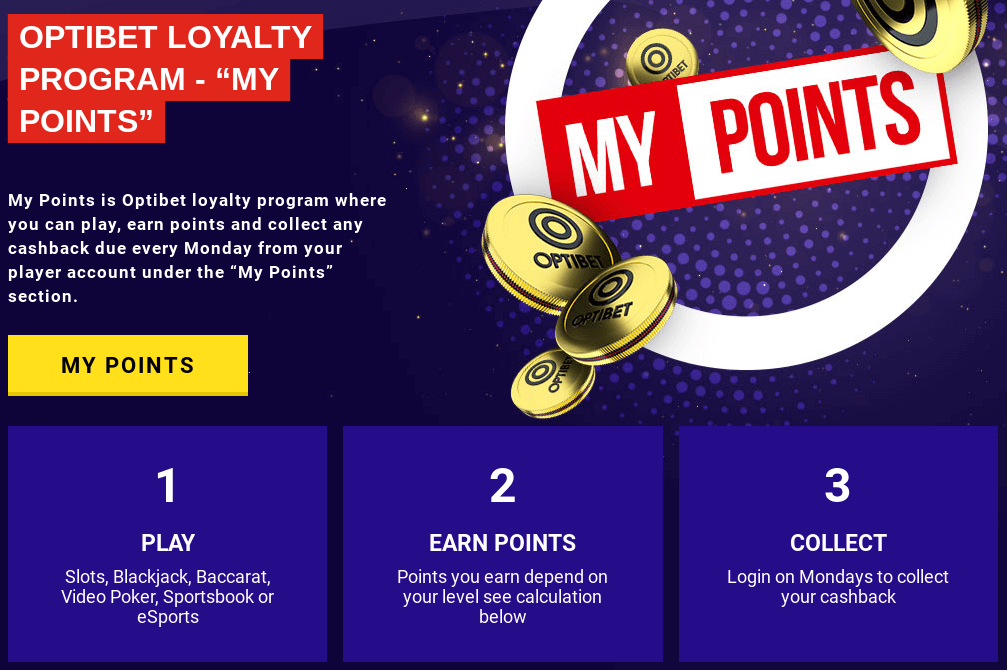This screenshot has height=670, width=1007.
Task: Select the step 1 PLAY card
Action: coord(167,544)
